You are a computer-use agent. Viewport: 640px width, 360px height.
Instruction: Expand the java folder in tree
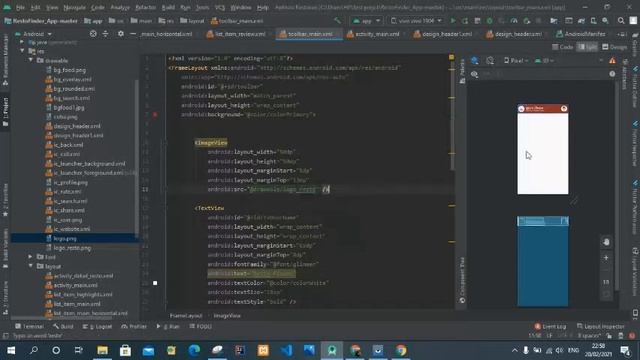[22, 42]
